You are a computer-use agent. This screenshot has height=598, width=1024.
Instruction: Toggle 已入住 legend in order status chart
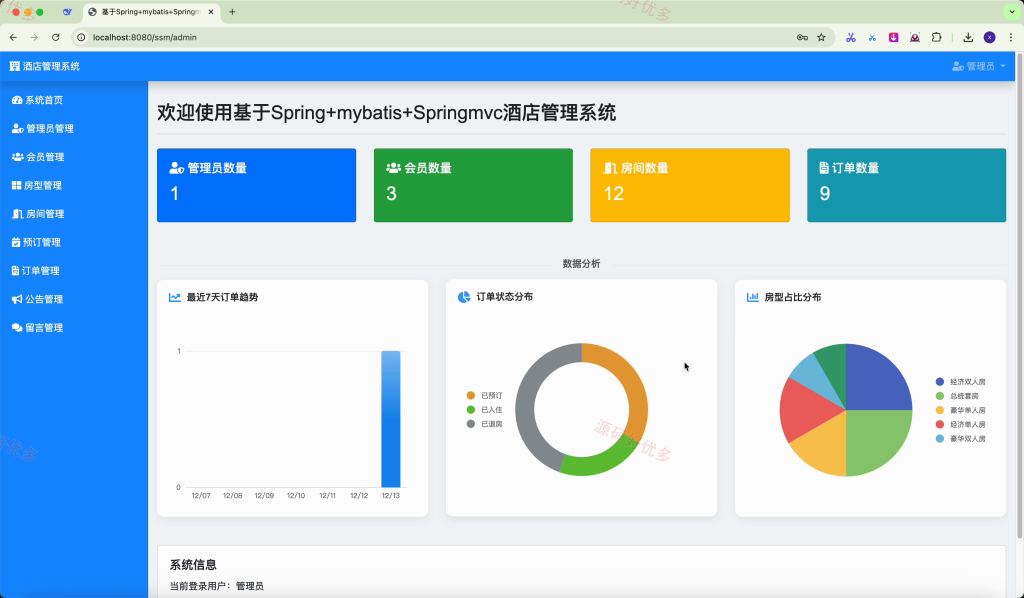pyautogui.click(x=485, y=410)
